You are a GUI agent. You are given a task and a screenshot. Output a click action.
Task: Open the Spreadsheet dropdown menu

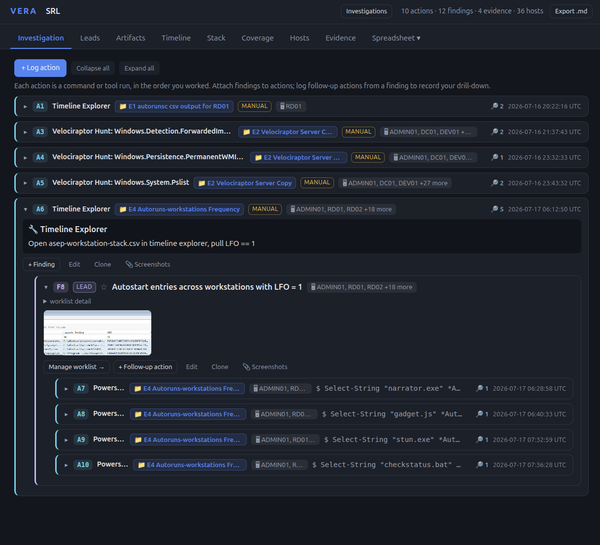click(396, 38)
